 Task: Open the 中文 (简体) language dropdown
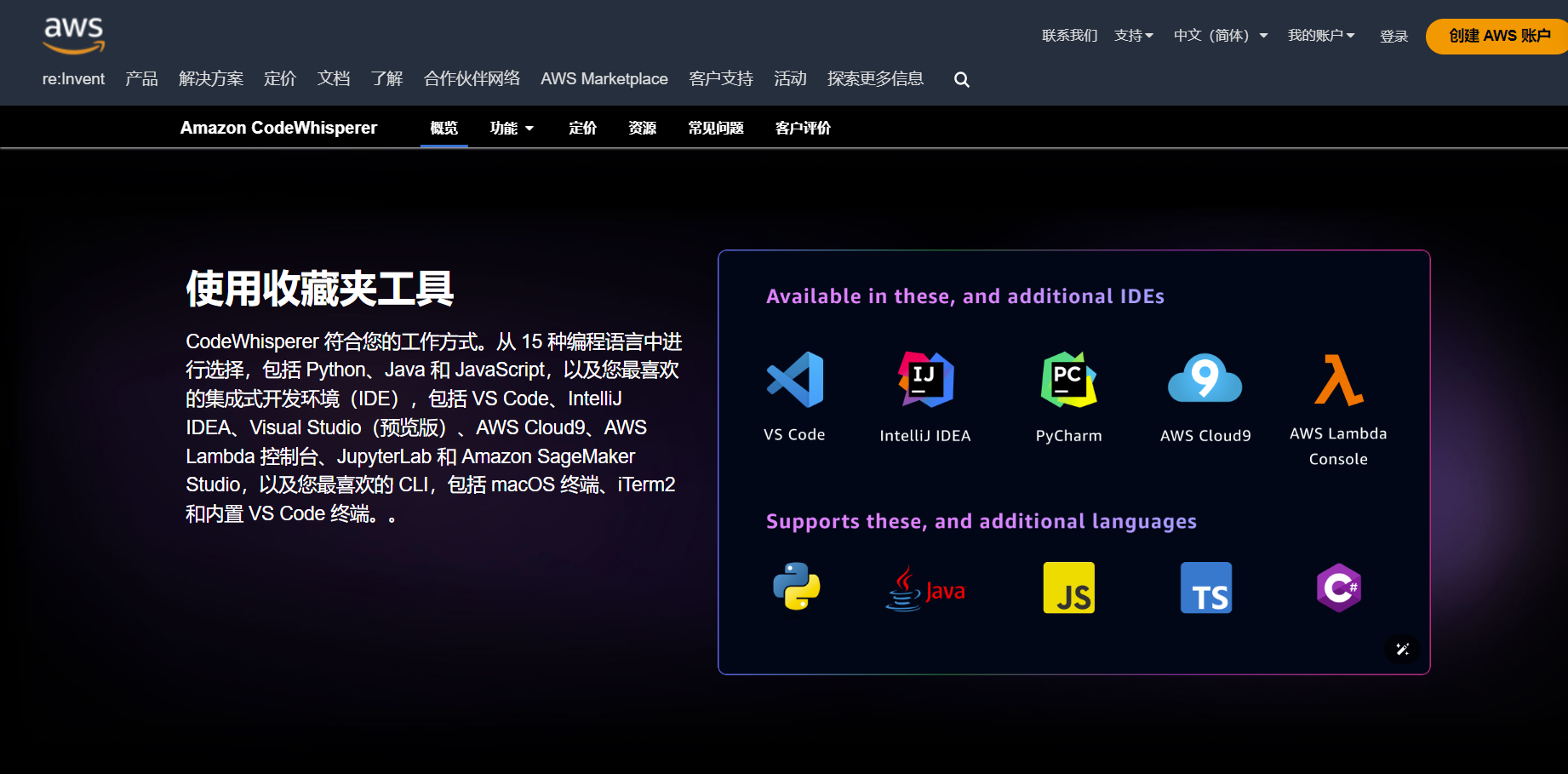coord(1221,36)
